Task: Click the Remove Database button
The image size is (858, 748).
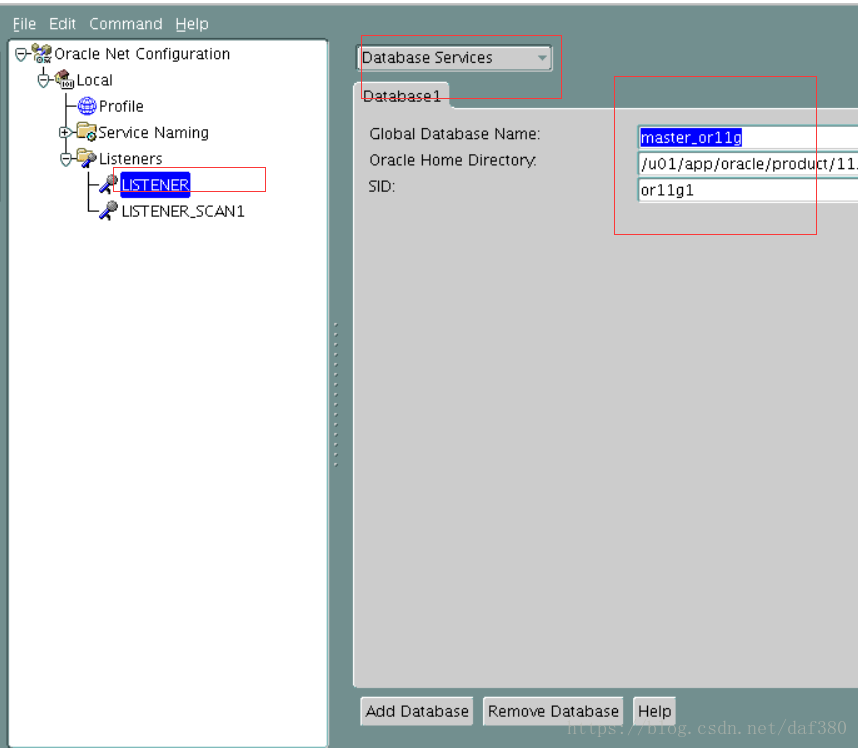Action: (x=553, y=711)
